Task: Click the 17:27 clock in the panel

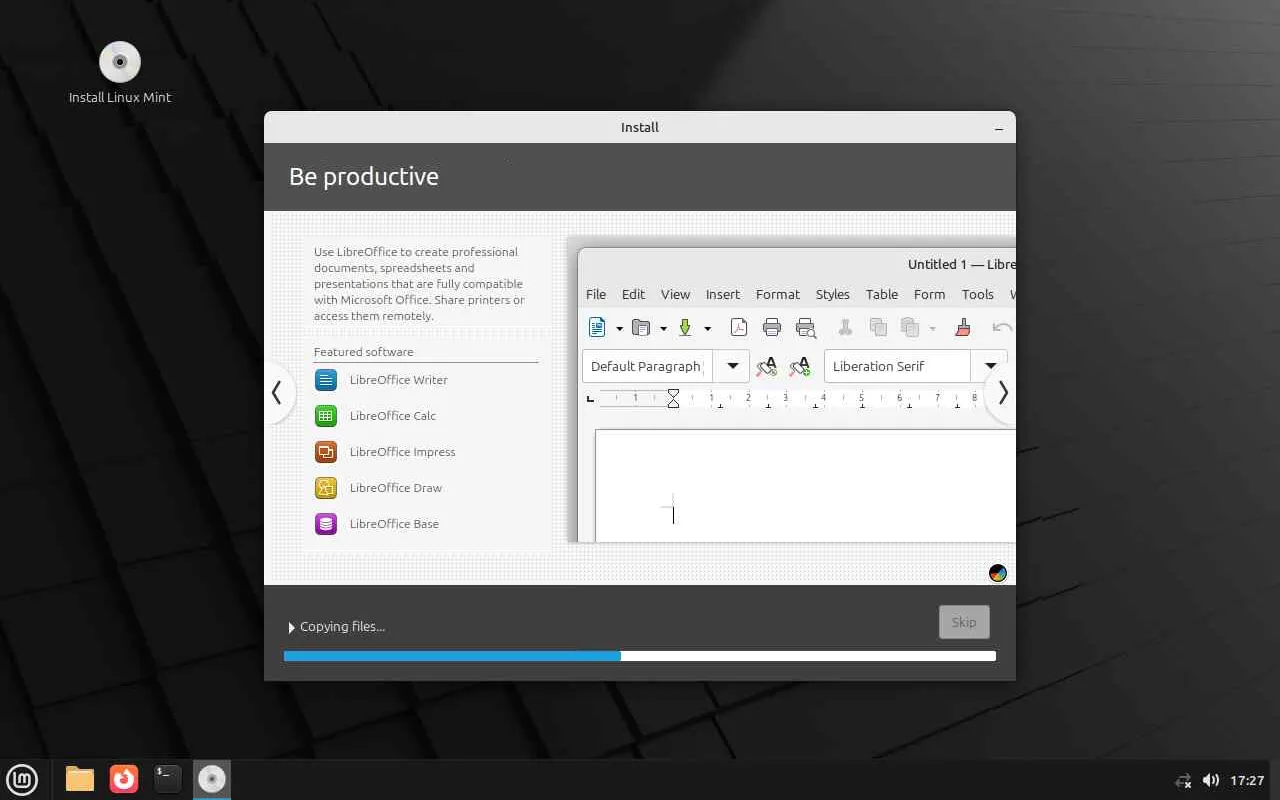Action: (x=1247, y=780)
